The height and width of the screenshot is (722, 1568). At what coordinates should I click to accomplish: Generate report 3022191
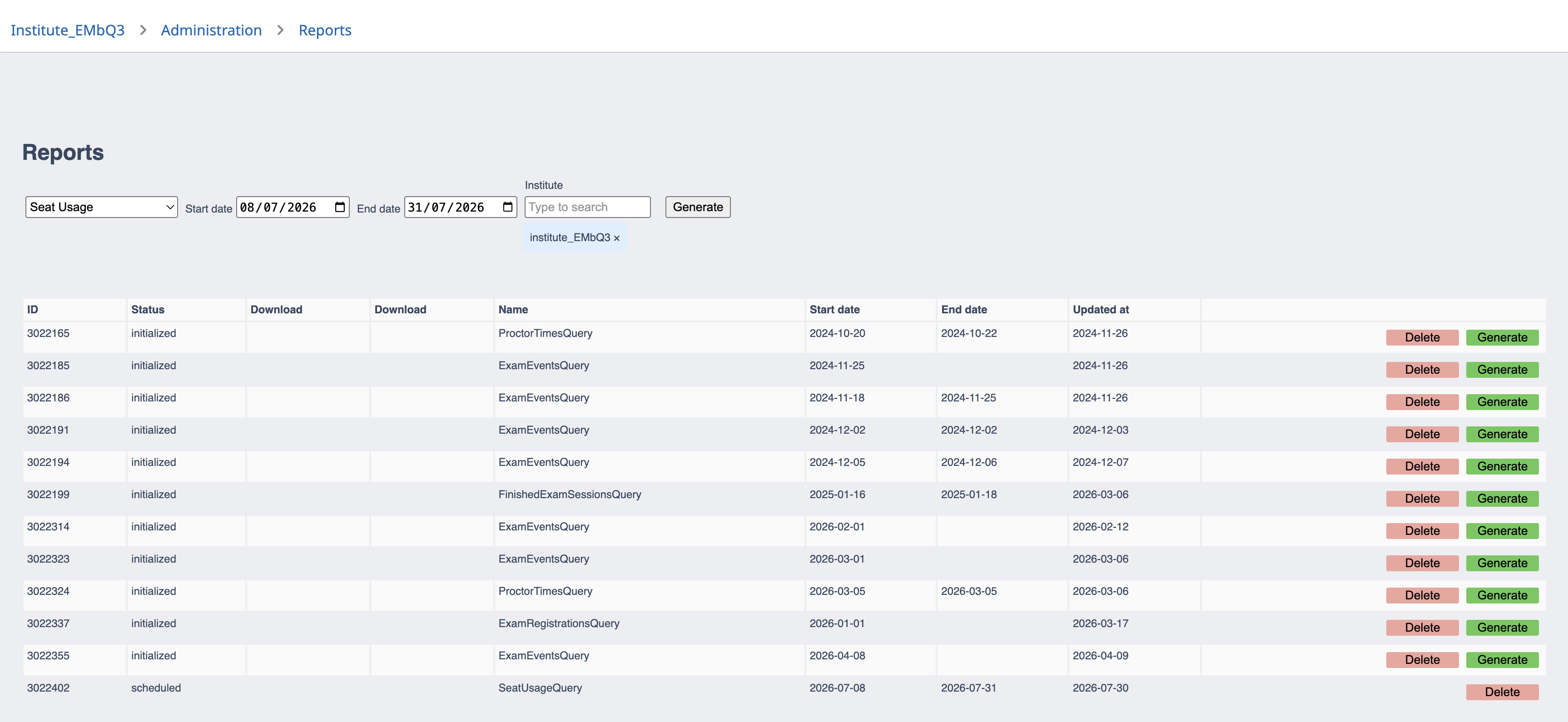1502,434
